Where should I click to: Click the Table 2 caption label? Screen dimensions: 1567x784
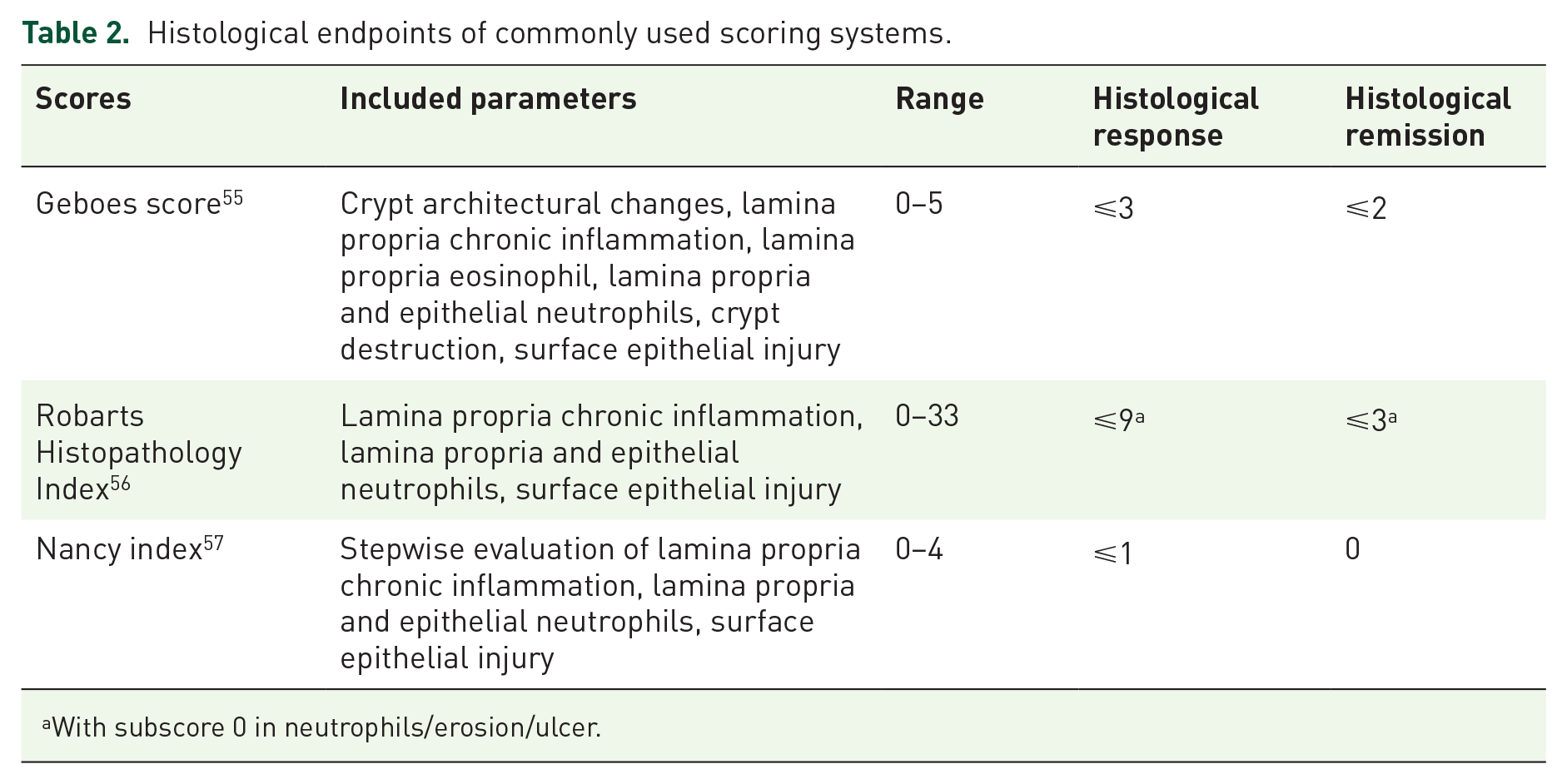click(76, 32)
